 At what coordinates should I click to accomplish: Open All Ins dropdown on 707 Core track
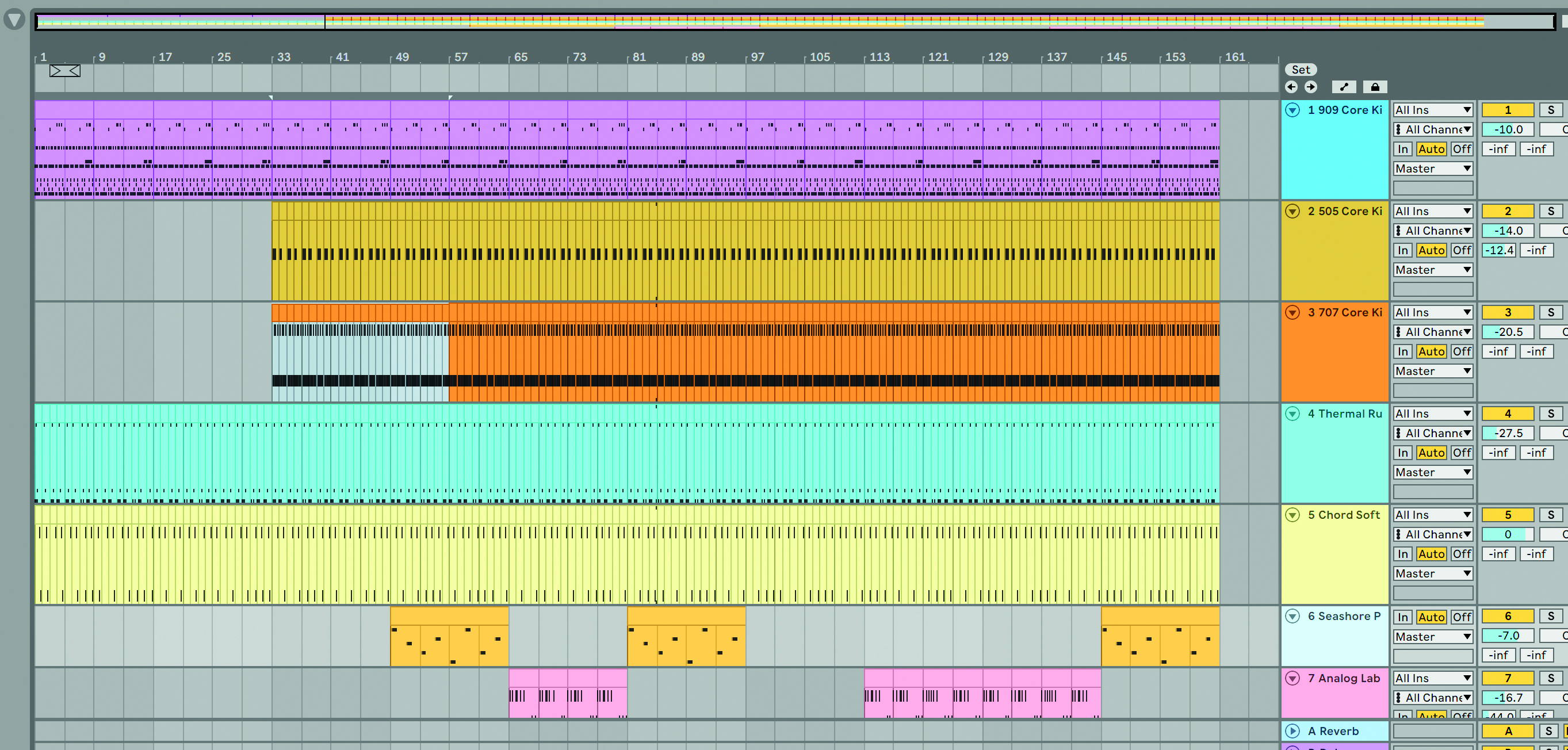[1433, 312]
